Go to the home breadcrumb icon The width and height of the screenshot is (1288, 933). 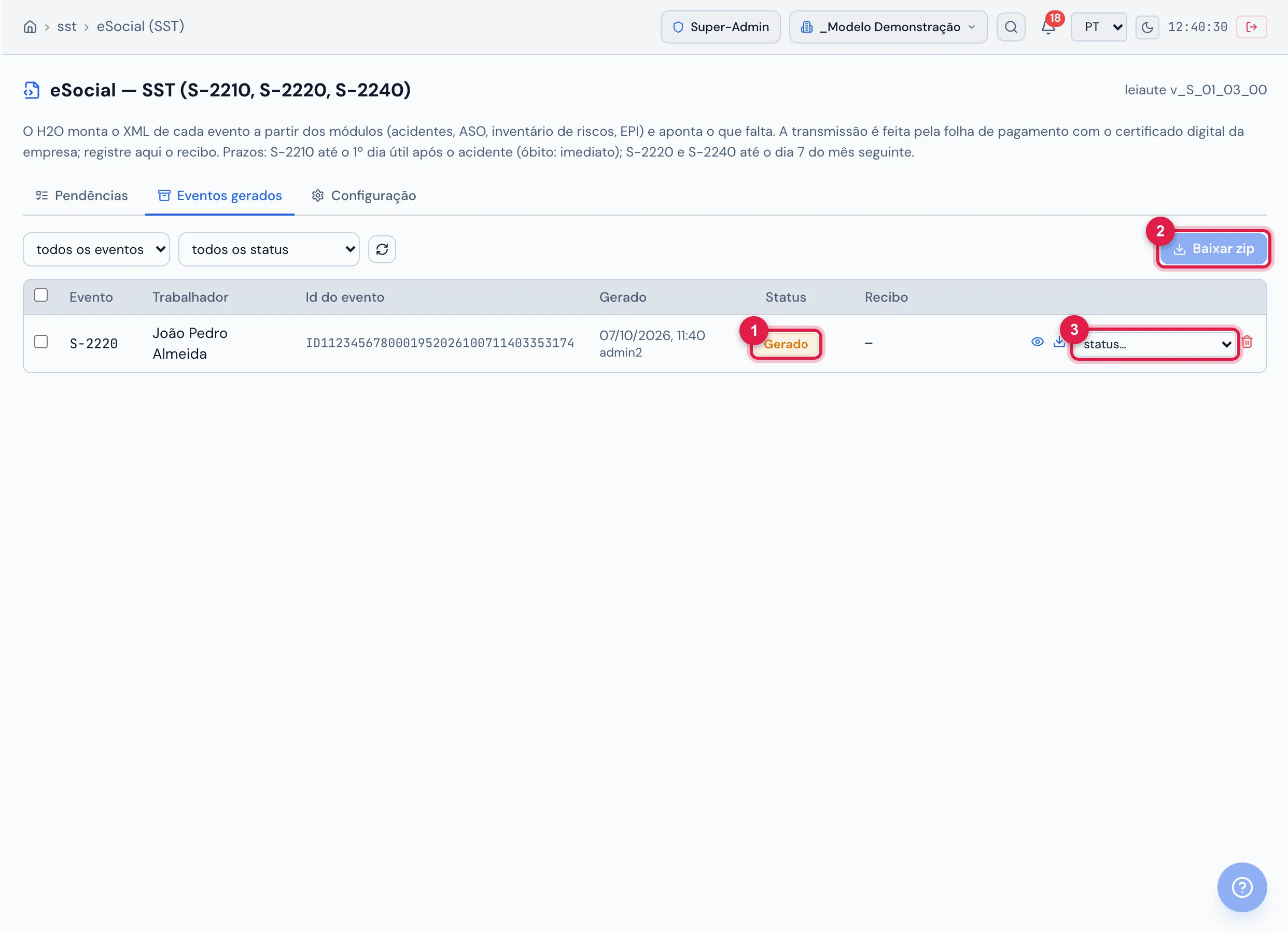coord(30,26)
